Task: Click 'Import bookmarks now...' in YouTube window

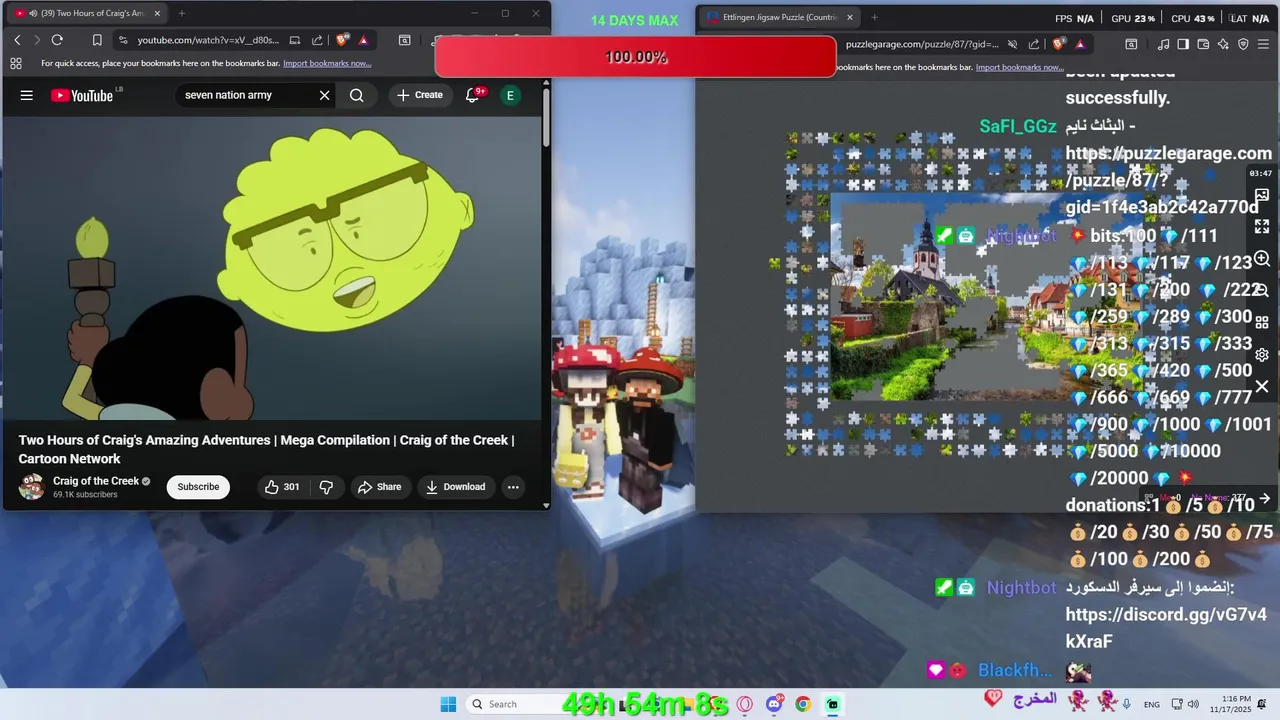Action: click(327, 63)
